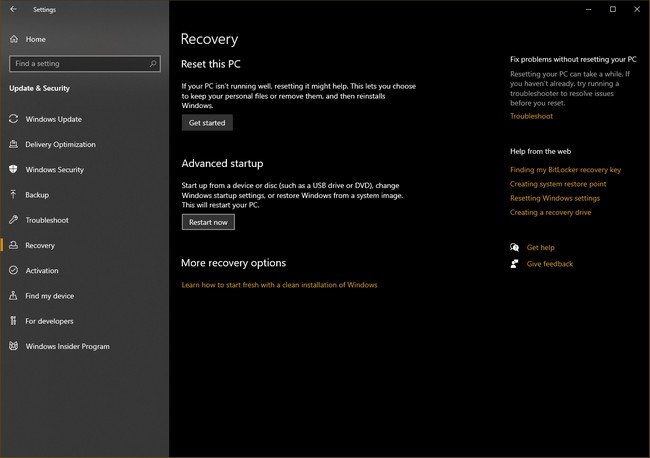Image resolution: width=650 pixels, height=458 pixels.
Task: Open the Windows Insider Program page
Action: (67, 346)
